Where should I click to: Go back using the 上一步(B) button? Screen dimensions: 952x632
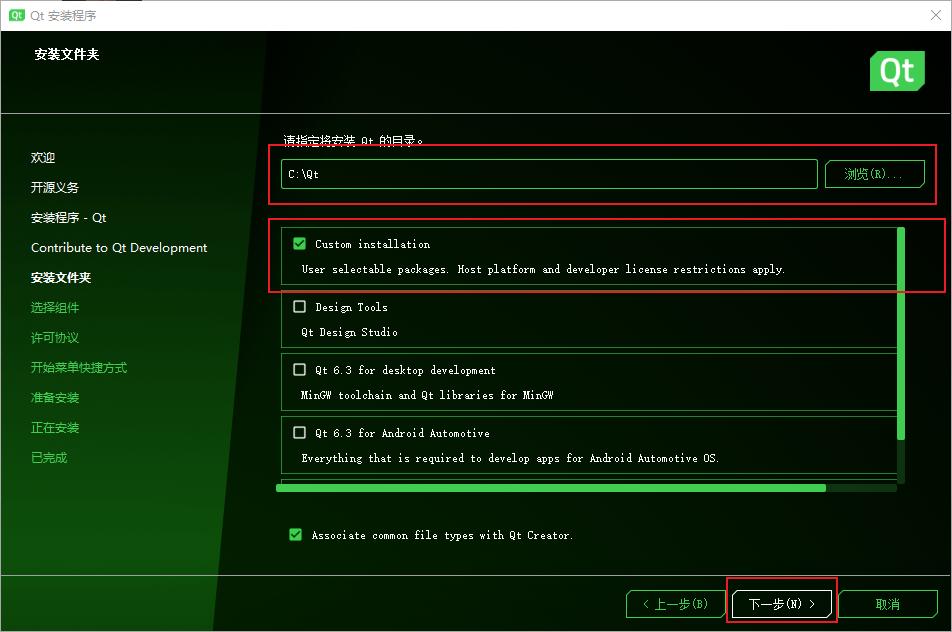click(x=676, y=603)
